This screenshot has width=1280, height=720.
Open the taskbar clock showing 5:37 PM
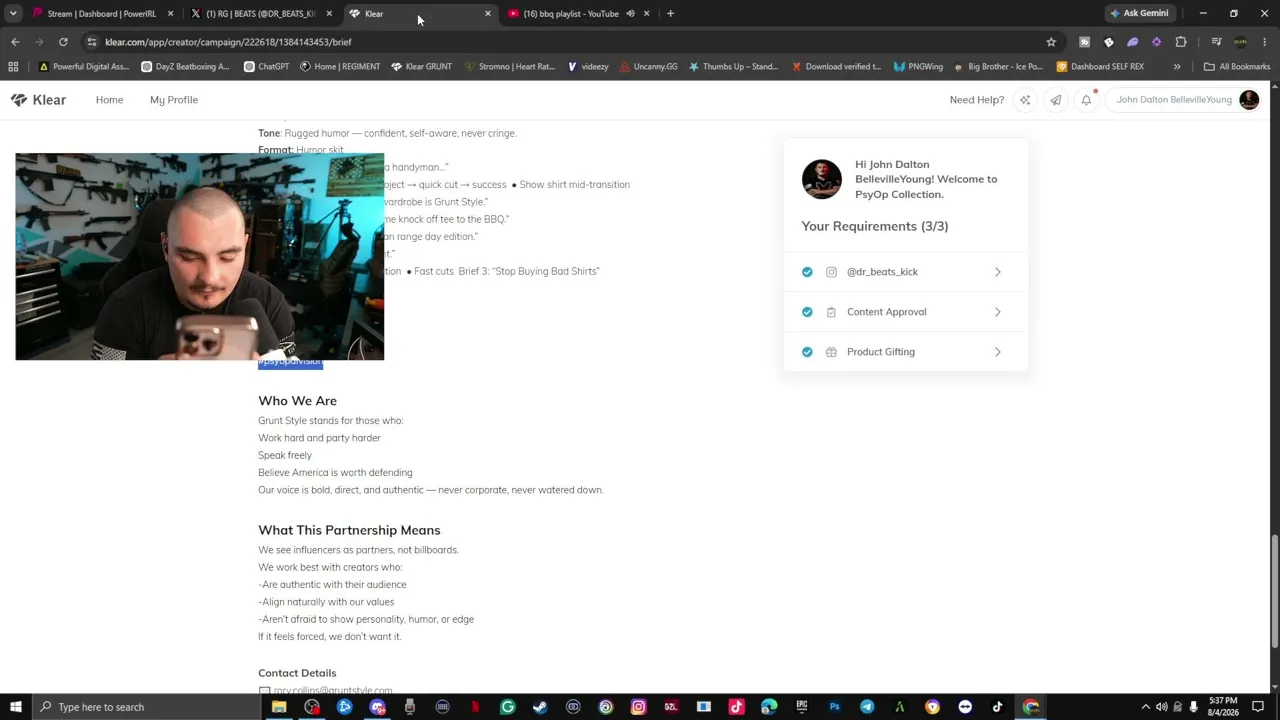pyautogui.click(x=1224, y=707)
